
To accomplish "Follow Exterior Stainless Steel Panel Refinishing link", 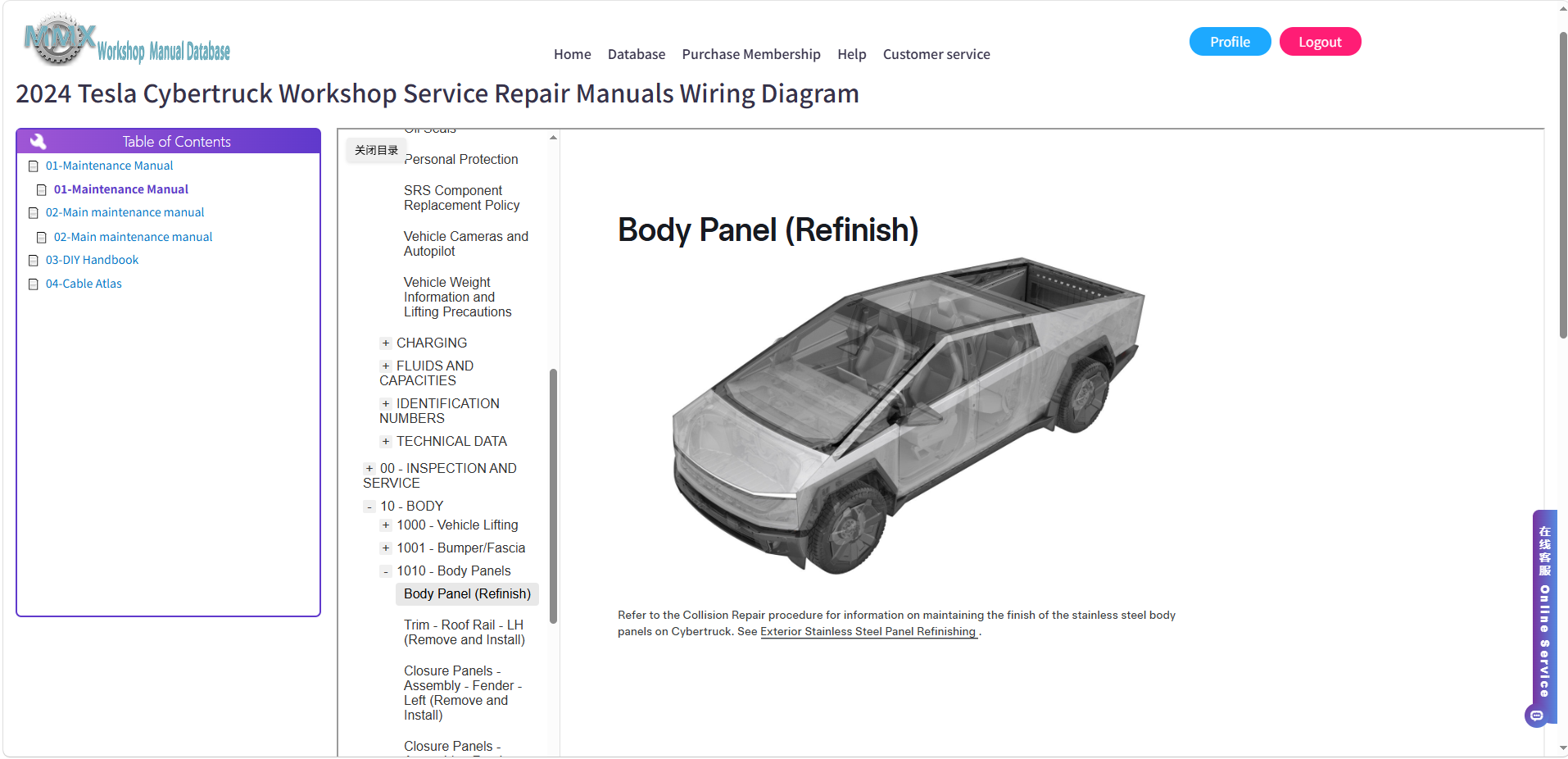I will coord(868,632).
